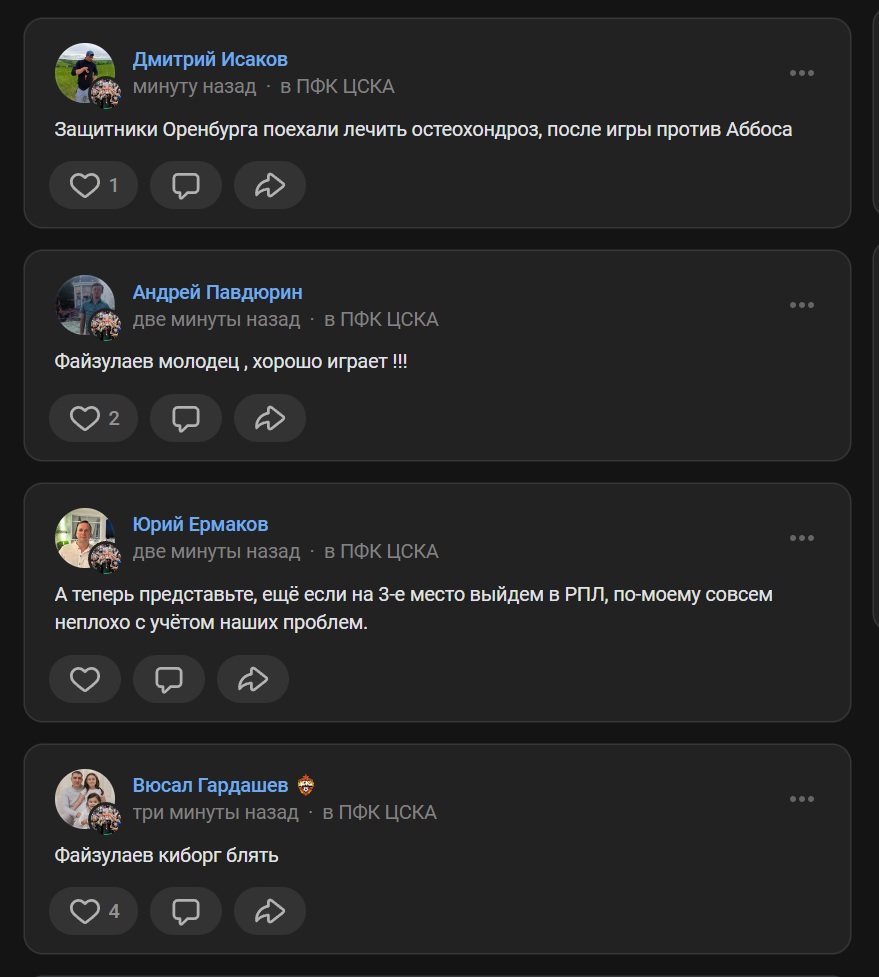Share Вюсал Гардашев's post
The height and width of the screenshot is (977, 879).
click(x=269, y=911)
